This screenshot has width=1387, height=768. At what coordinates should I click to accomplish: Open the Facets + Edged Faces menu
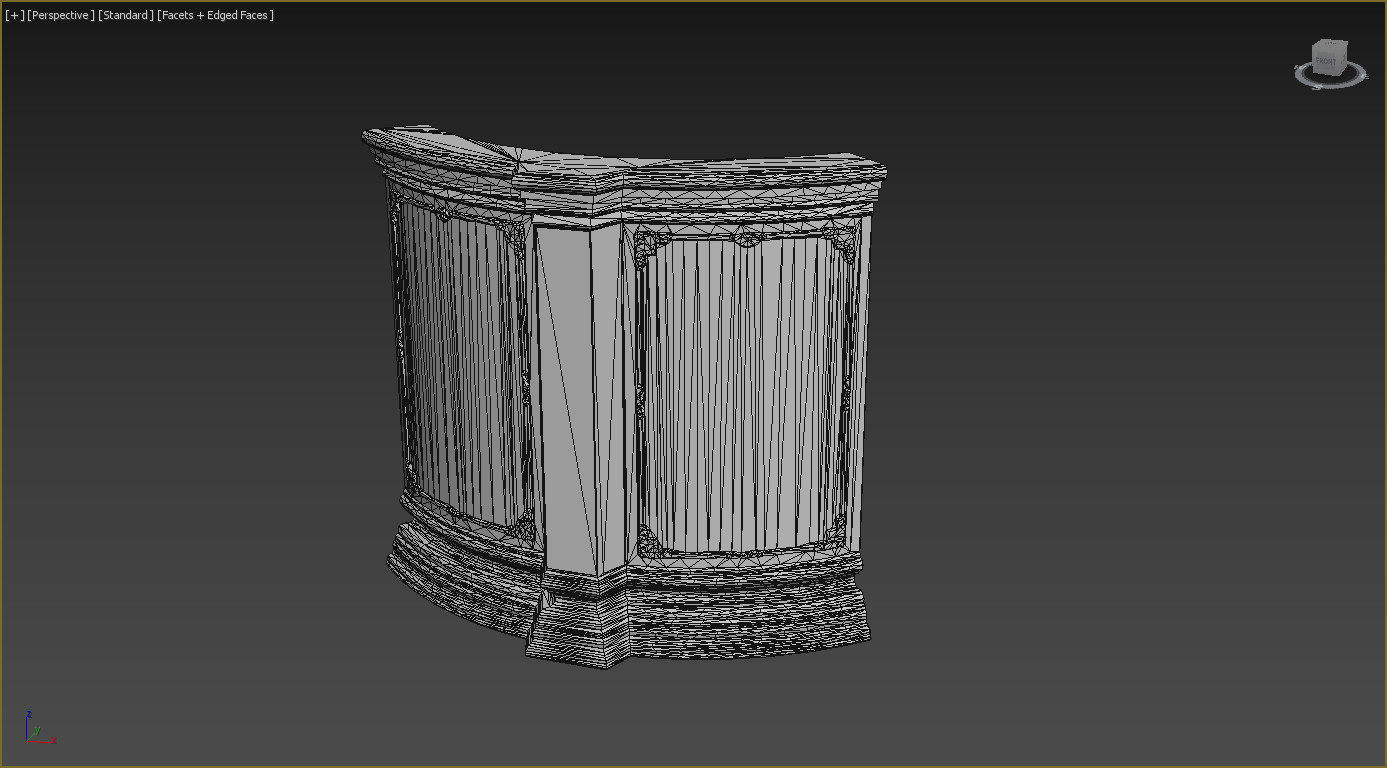click(x=215, y=15)
